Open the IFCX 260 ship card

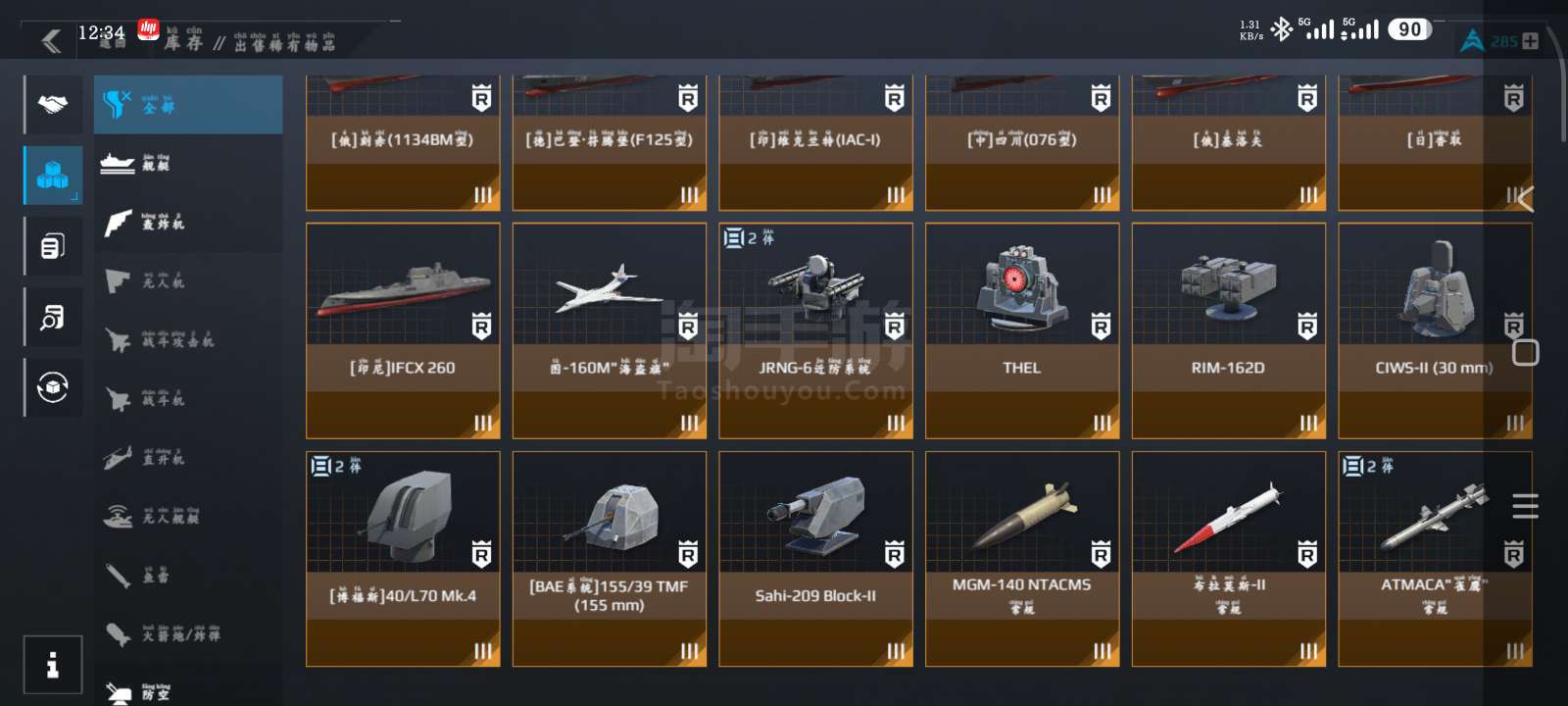[403, 330]
